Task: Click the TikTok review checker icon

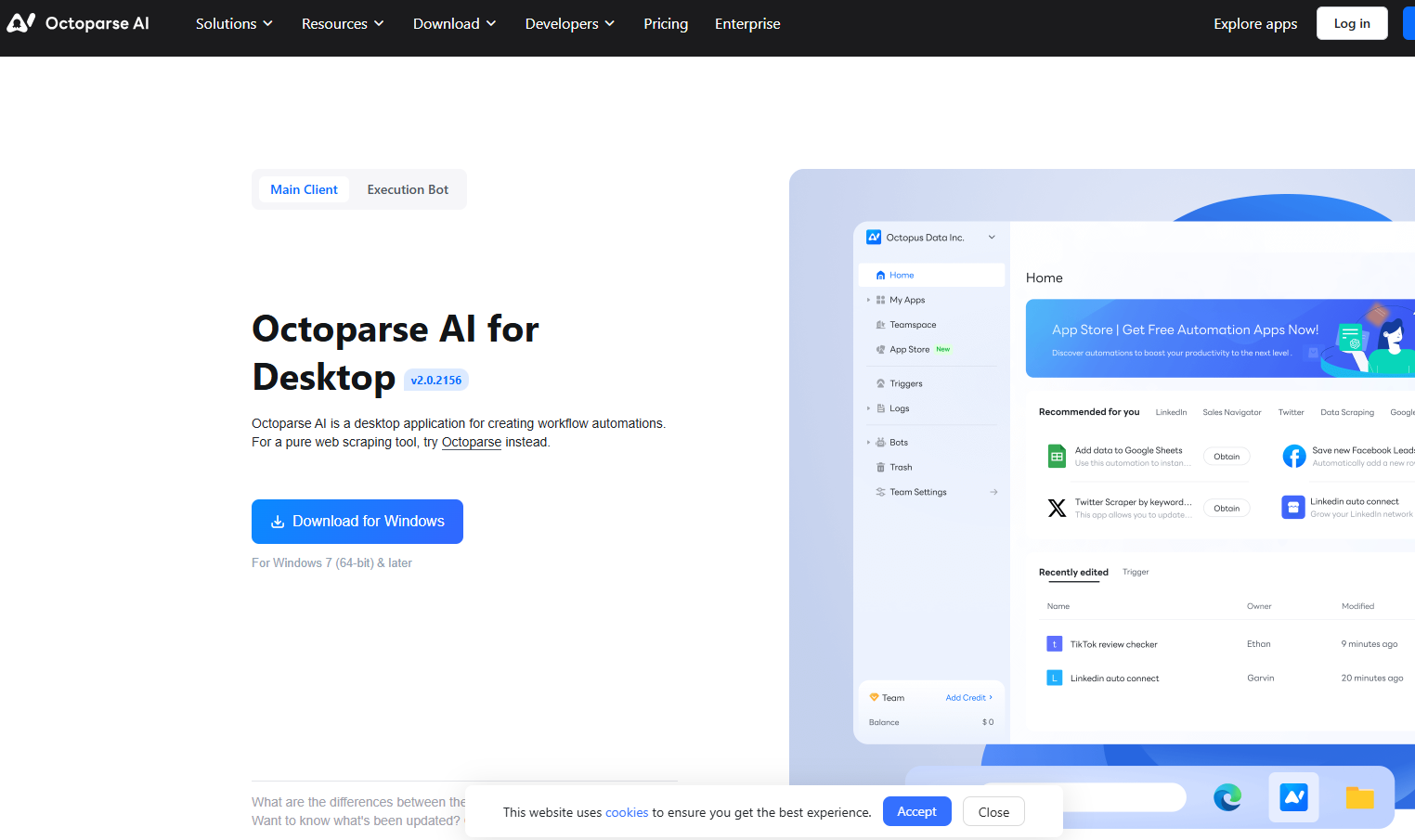Action: pyautogui.click(x=1055, y=643)
